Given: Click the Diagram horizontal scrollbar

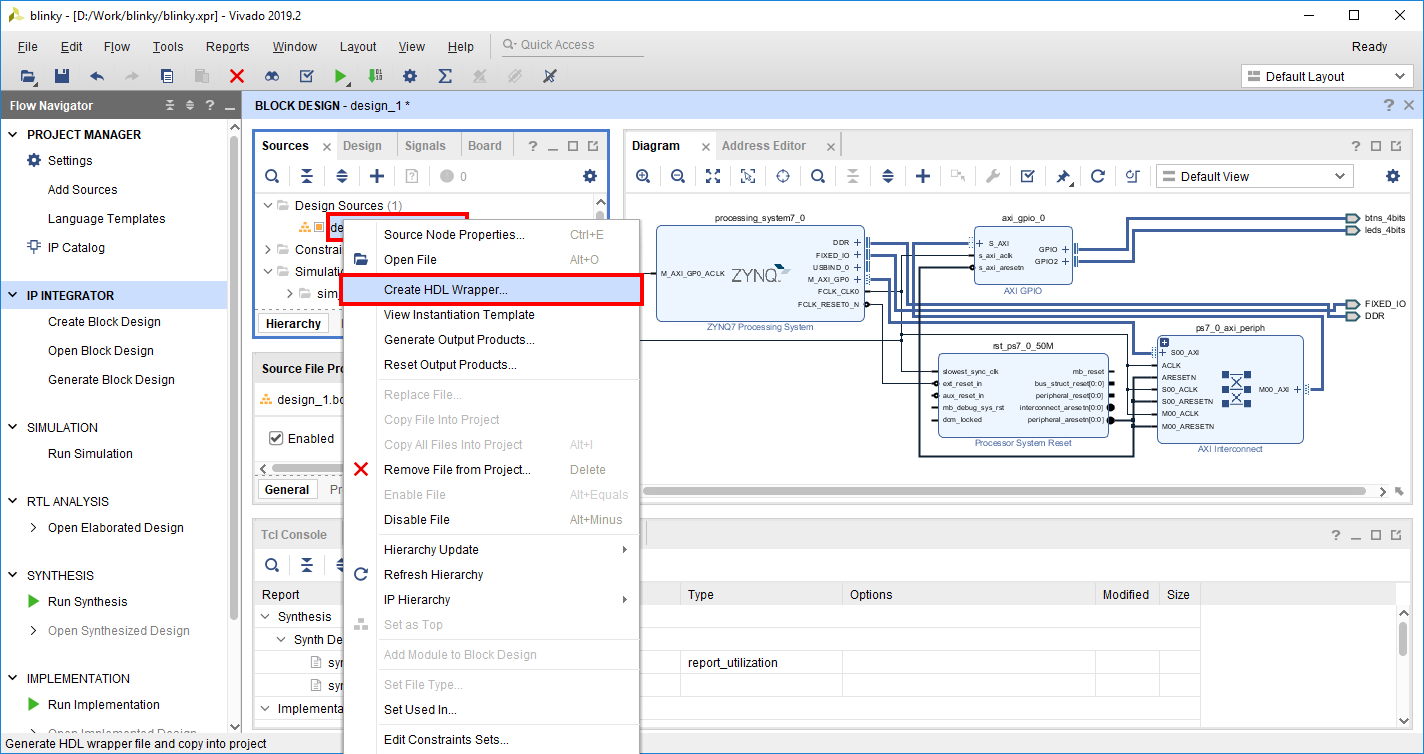Looking at the screenshot, I should [1004, 491].
